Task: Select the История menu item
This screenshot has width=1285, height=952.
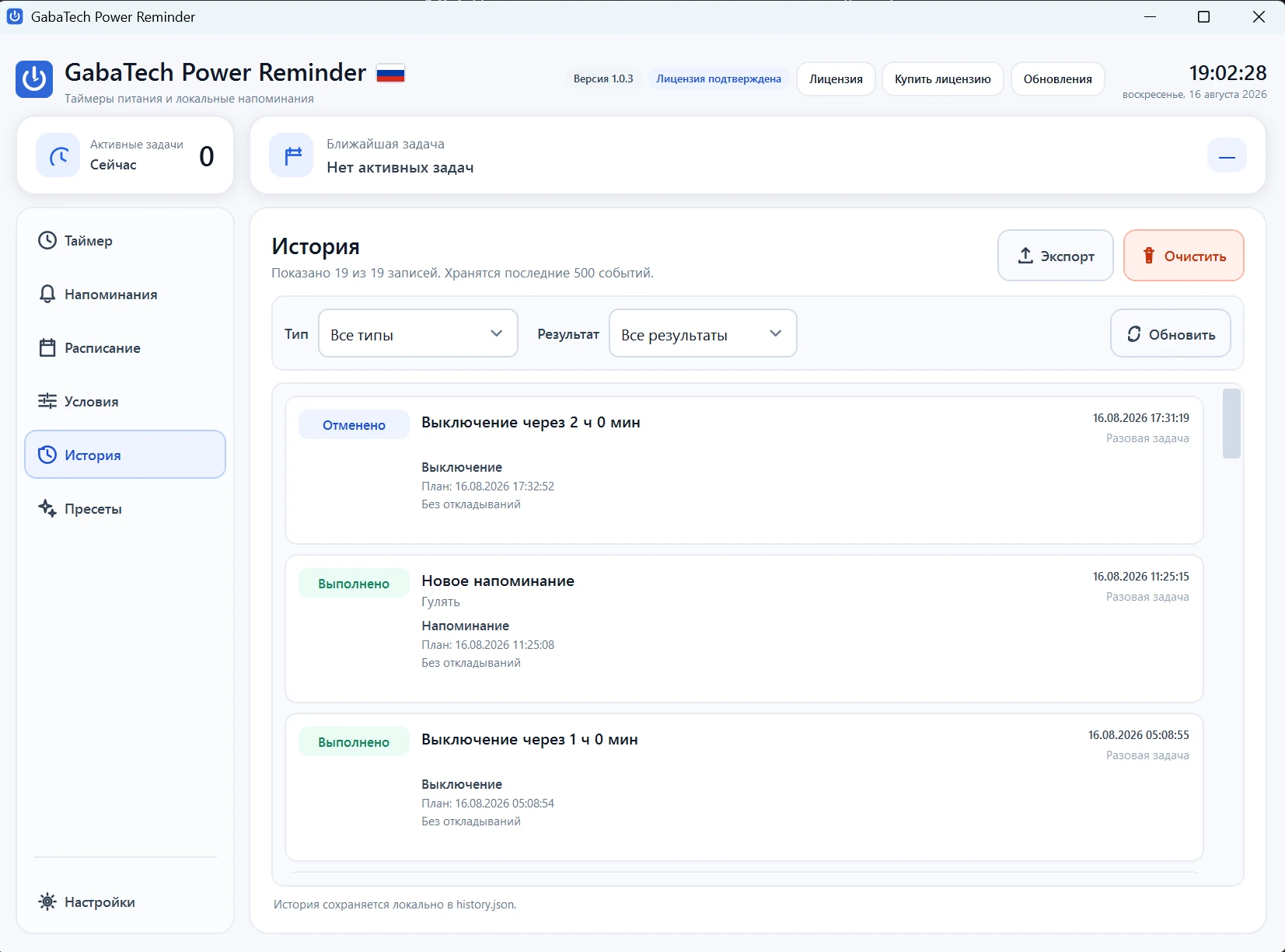Action: coord(125,455)
